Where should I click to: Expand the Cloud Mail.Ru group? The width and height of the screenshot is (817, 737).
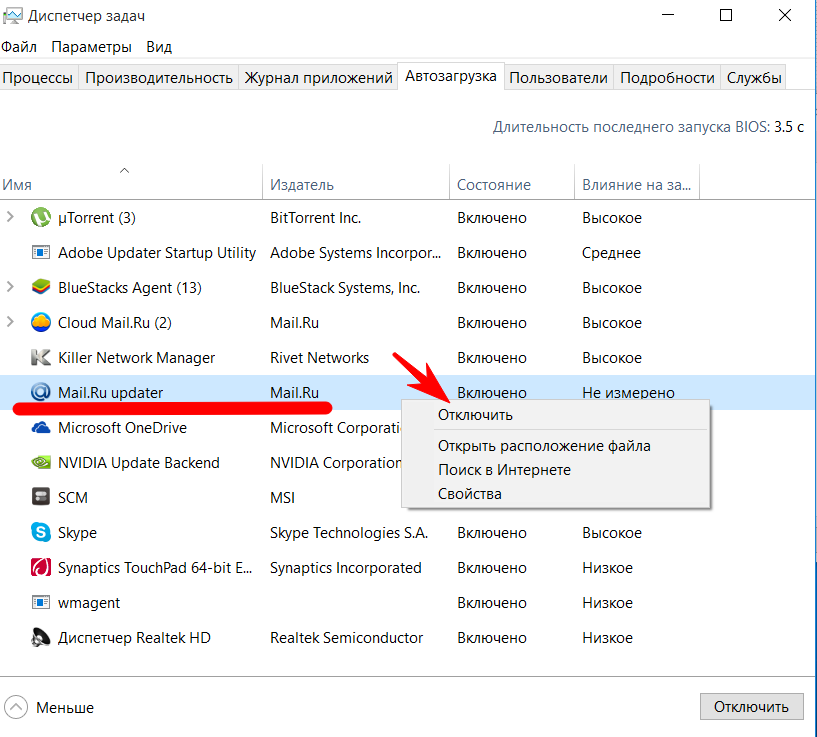[x=11, y=323]
